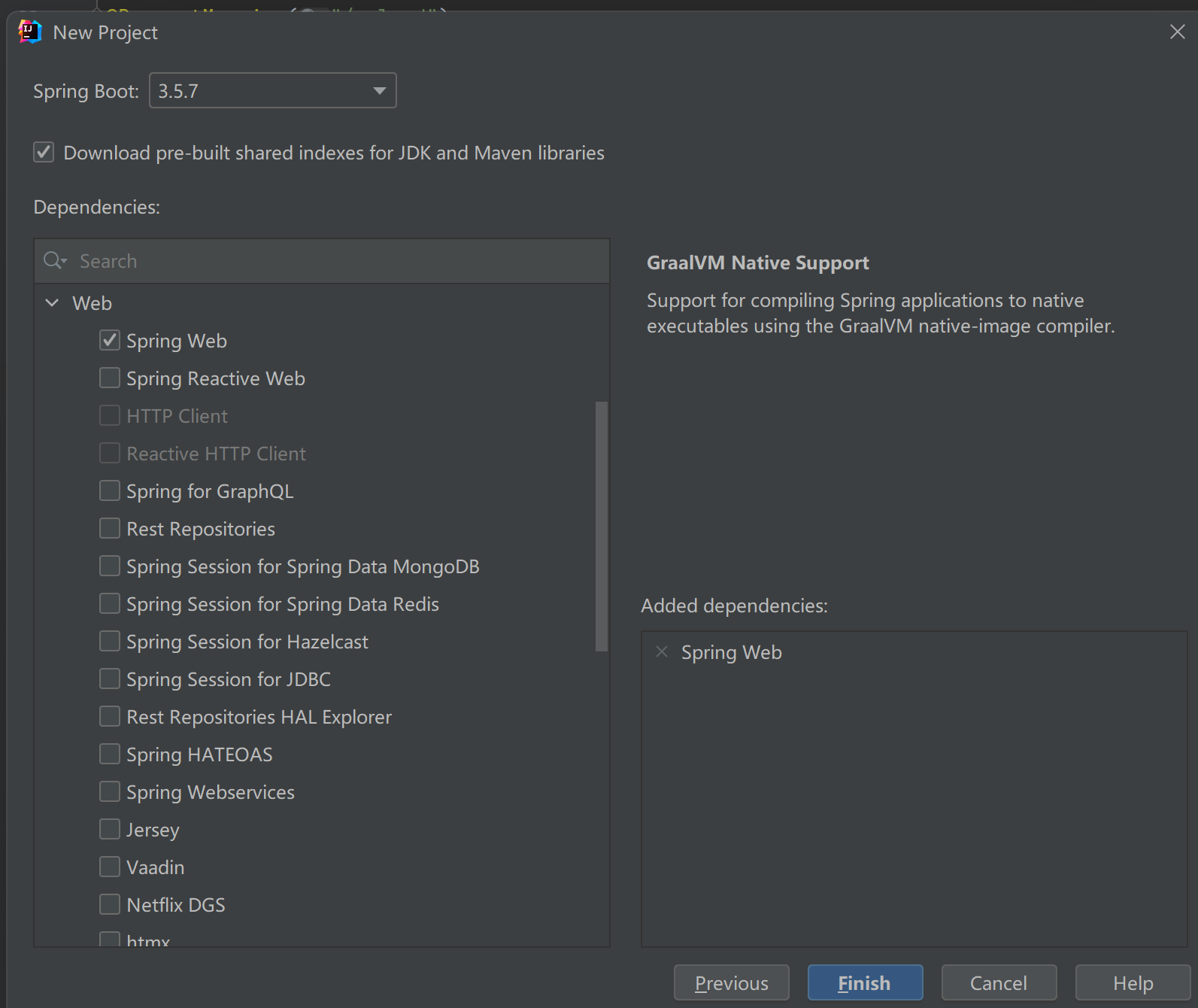Check the Reactive HTTP Client checkbox
The image size is (1198, 1008).
(x=110, y=453)
